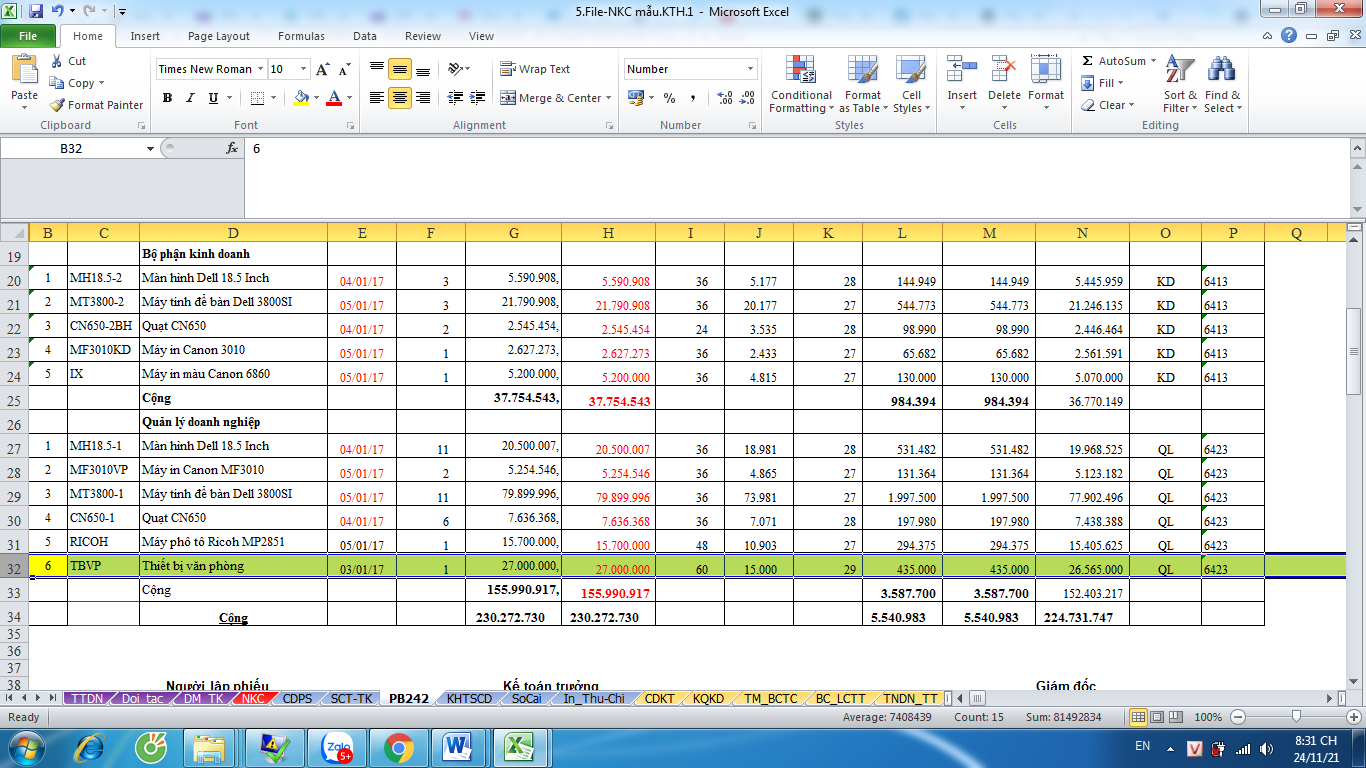The width and height of the screenshot is (1366, 768).
Task: Toggle center horizontal alignment
Action: 400,98
